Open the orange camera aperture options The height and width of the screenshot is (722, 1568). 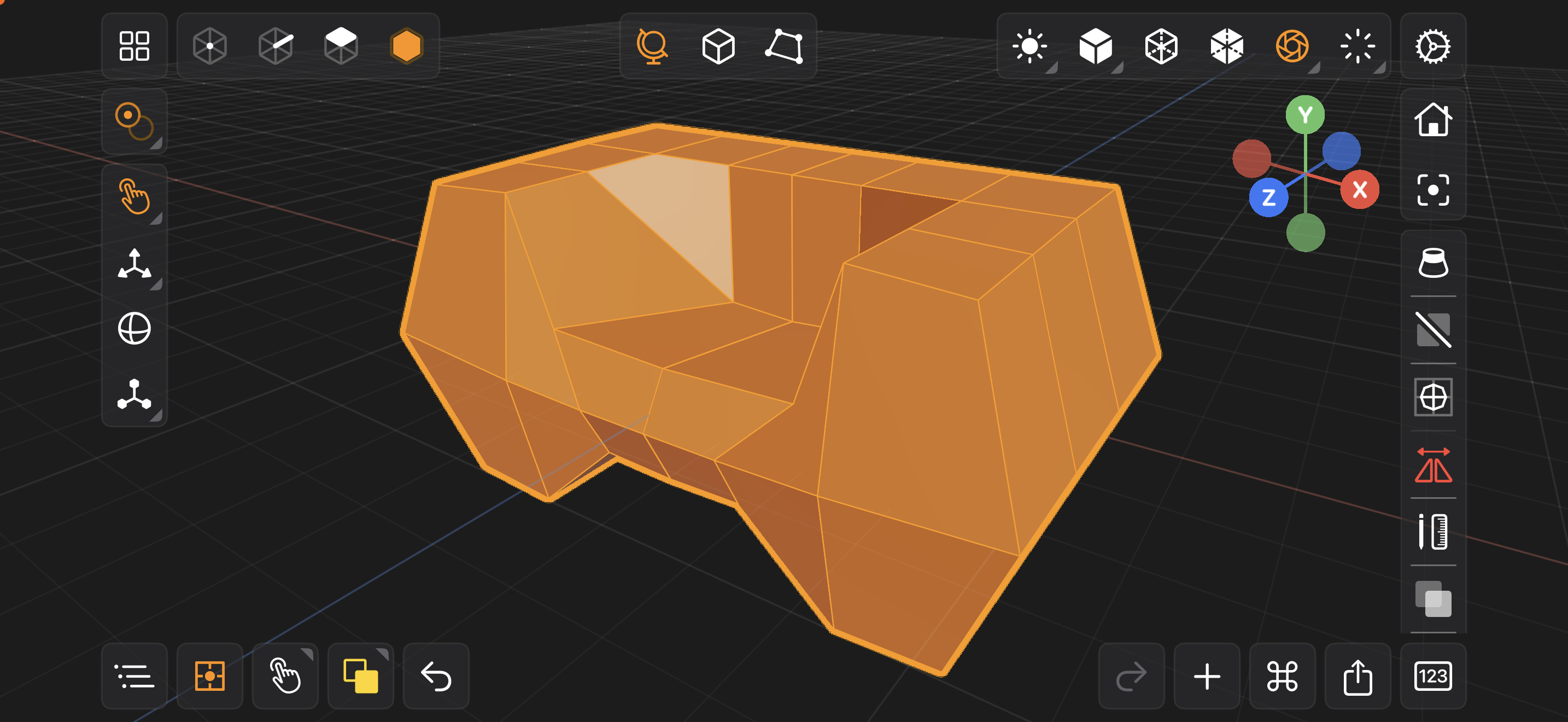point(1292,46)
